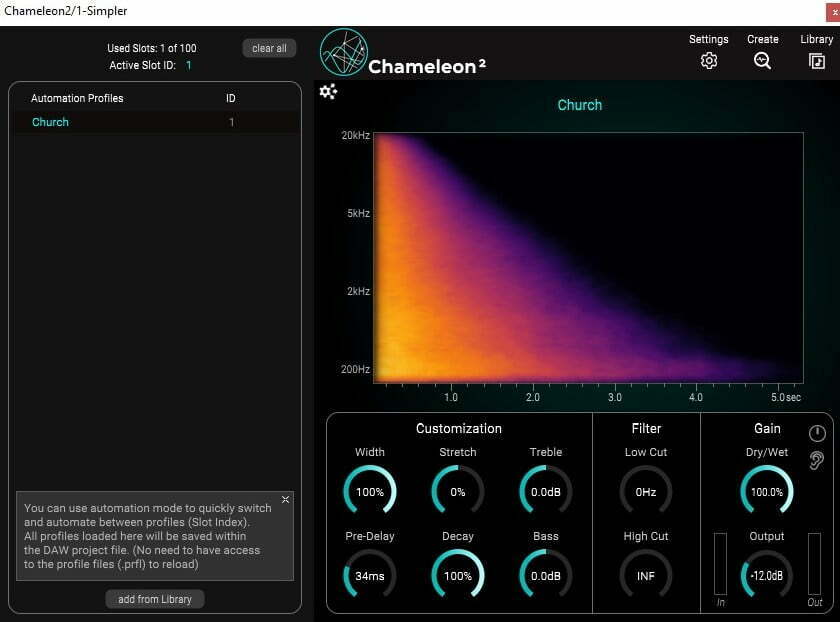Open the Settings gear icon
The image size is (840, 622).
tap(709, 61)
